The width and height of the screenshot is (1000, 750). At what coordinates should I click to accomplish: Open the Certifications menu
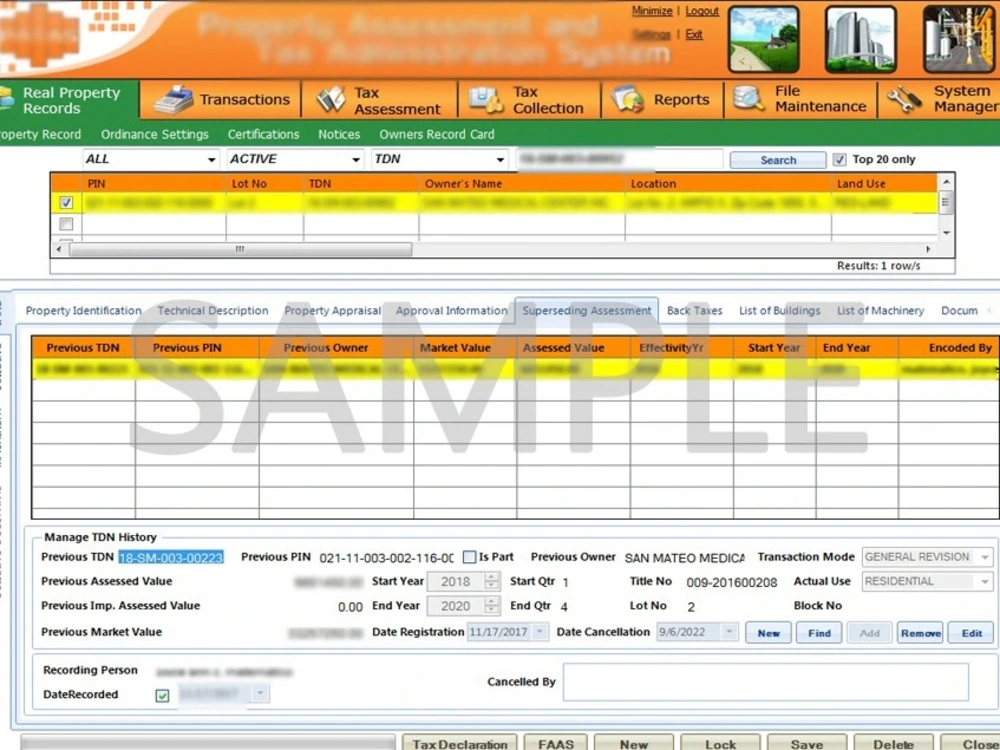[263, 135]
